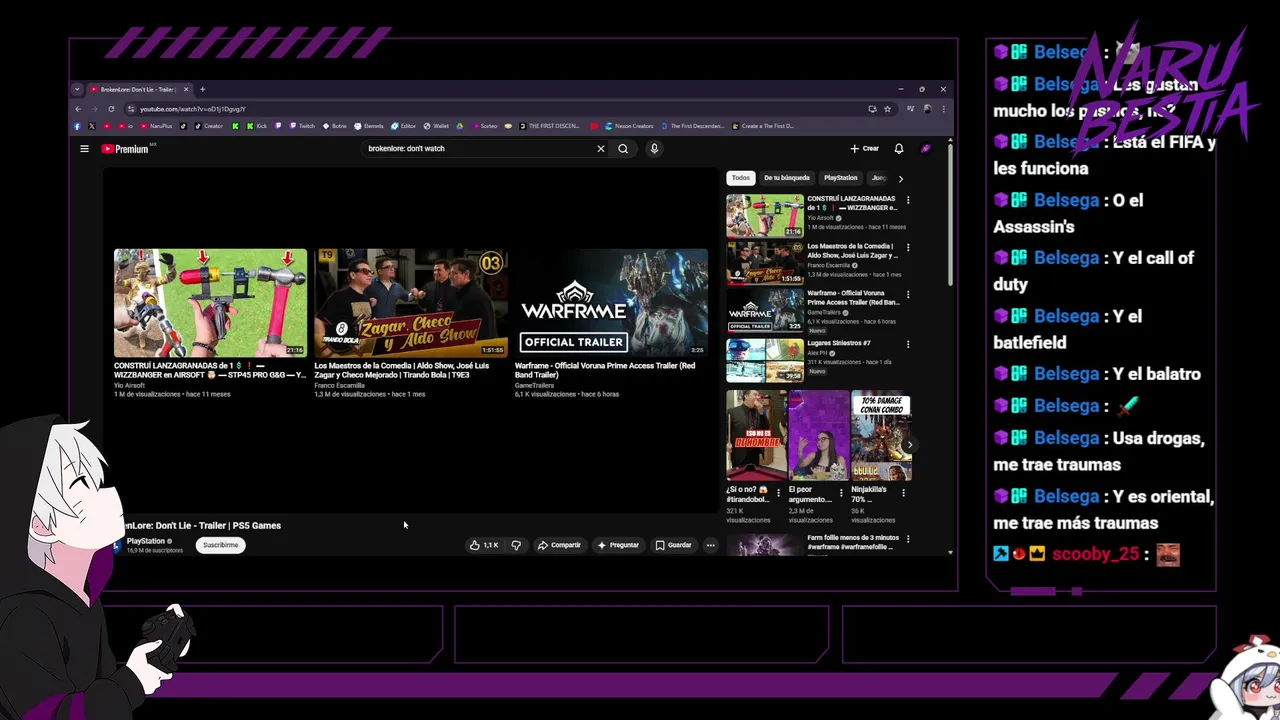Click the Compartir share button

pyautogui.click(x=559, y=545)
